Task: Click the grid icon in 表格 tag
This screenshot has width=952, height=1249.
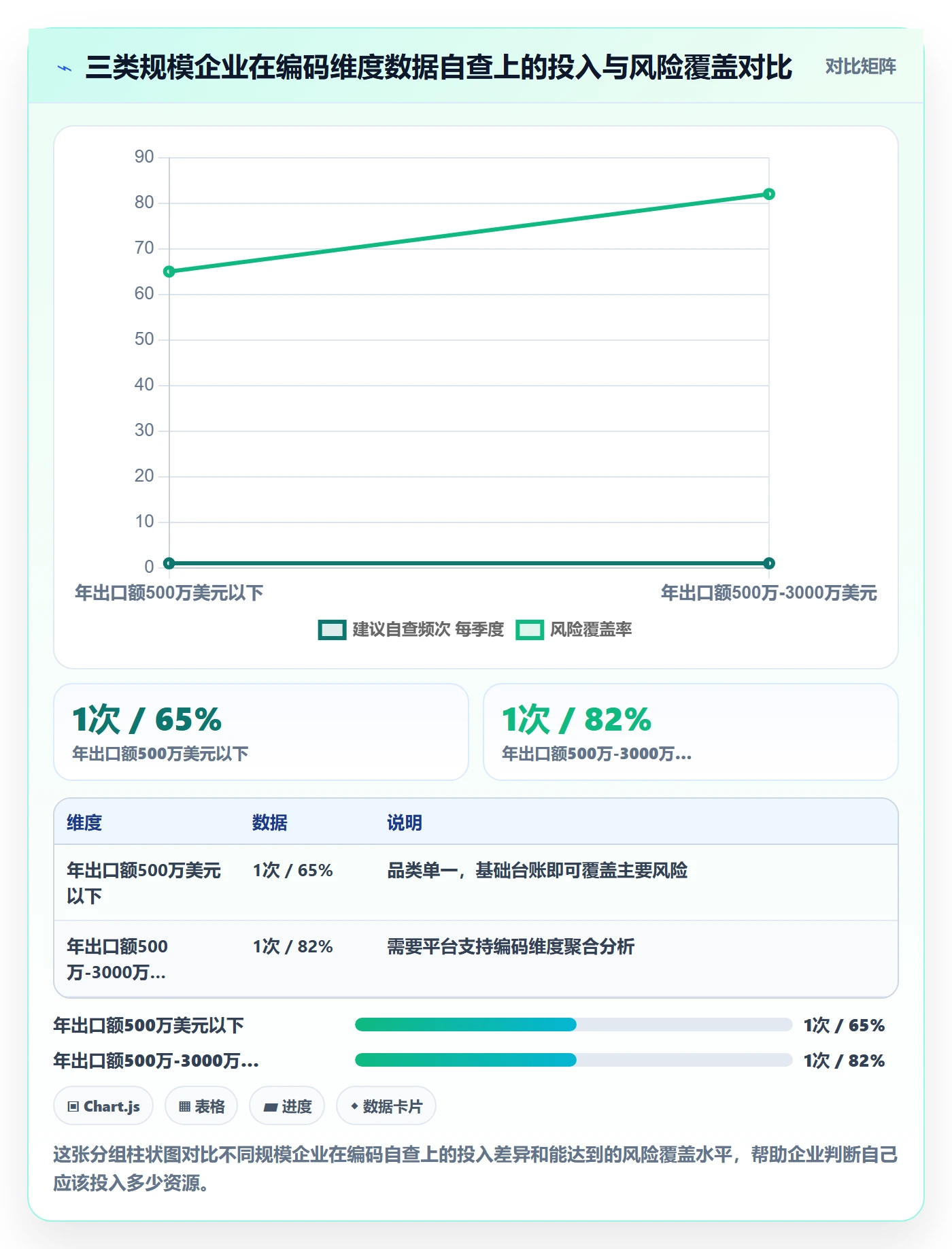Action: [x=184, y=1107]
